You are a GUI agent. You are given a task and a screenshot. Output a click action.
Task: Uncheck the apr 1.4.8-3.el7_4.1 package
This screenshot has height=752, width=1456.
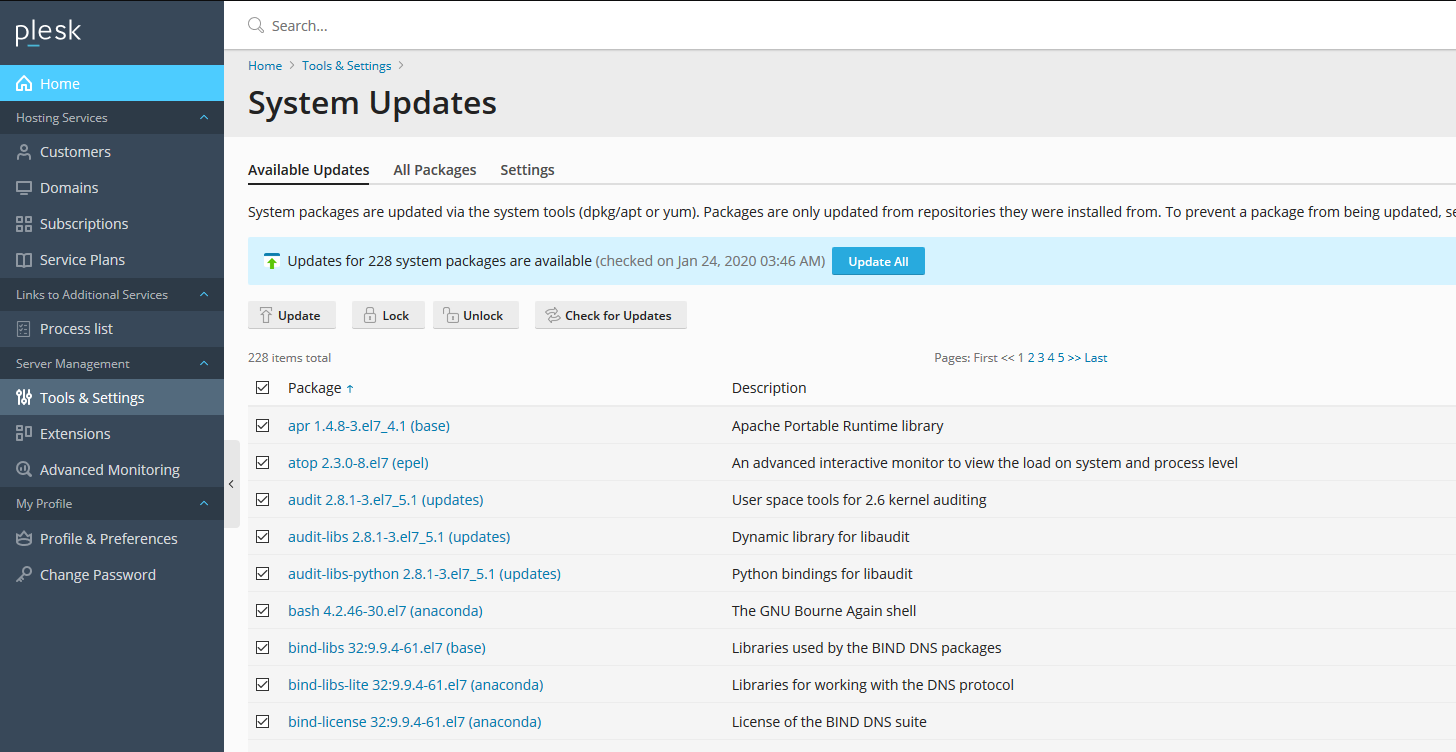pyautogui.click(x=263, y=426)
